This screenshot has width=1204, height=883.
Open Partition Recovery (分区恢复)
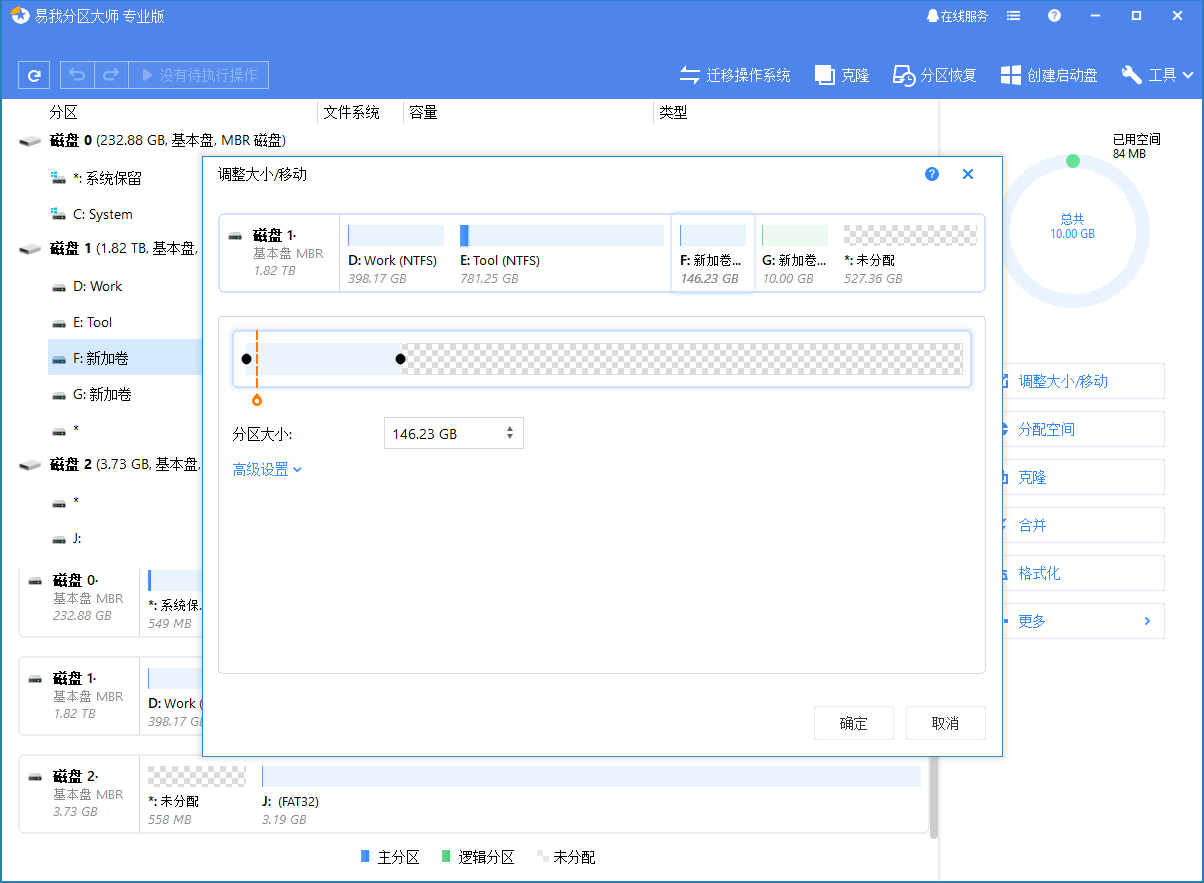coord(935,75)
